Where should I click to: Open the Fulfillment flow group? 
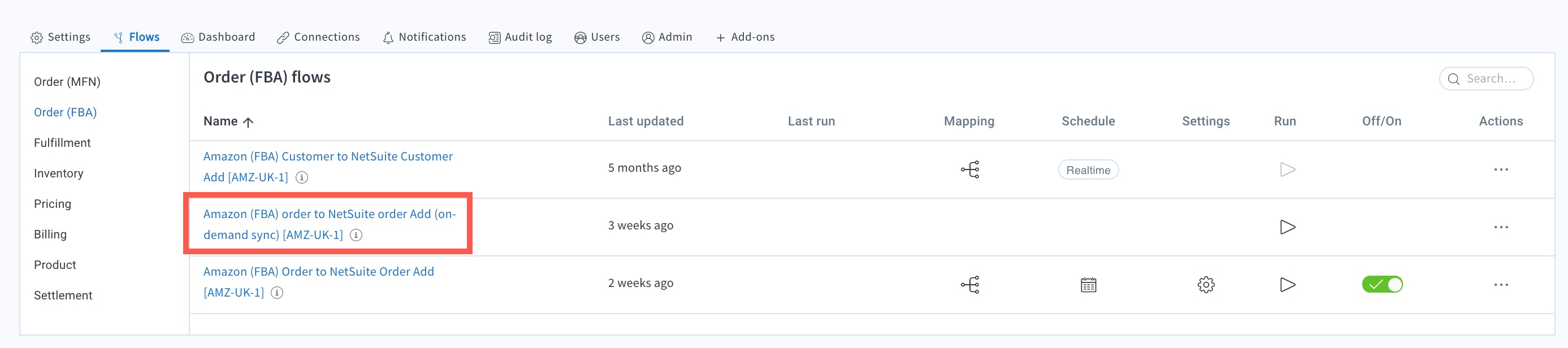coord(62,142)
